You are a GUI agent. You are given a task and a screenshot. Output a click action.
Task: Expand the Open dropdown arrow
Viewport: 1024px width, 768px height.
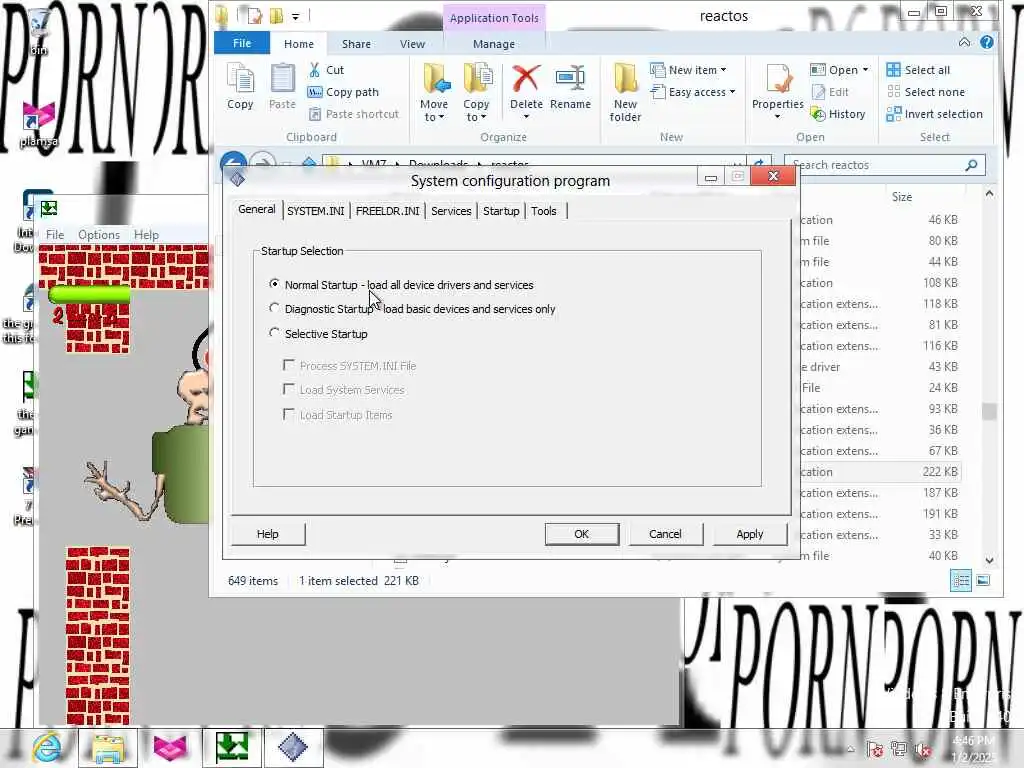point(865,70)
